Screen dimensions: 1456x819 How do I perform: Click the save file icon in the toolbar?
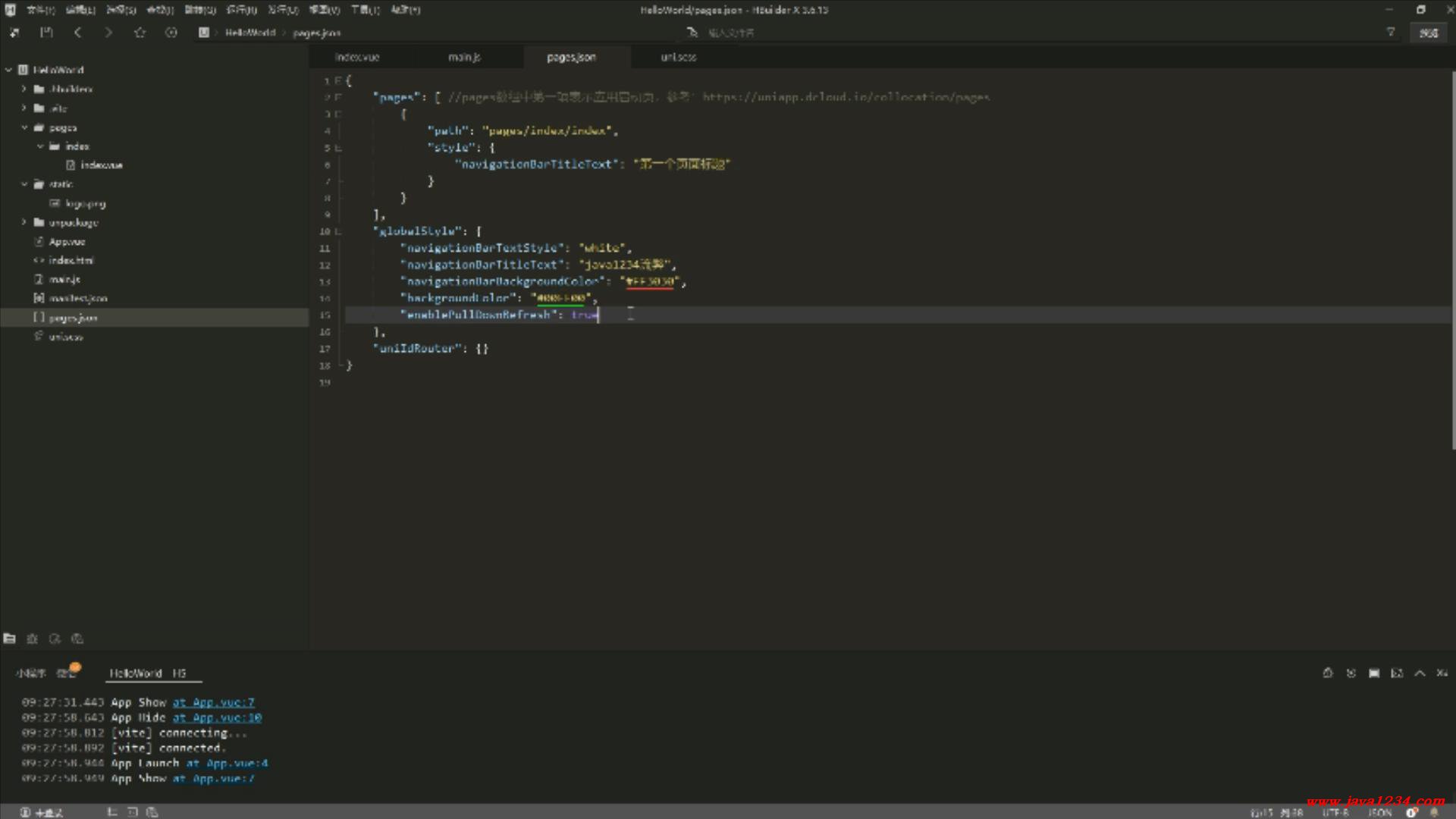(46, 33)
